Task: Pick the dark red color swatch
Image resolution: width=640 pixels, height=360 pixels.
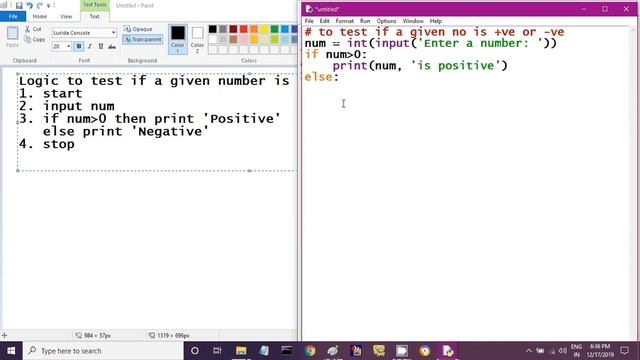Action: tap(233, 29)
